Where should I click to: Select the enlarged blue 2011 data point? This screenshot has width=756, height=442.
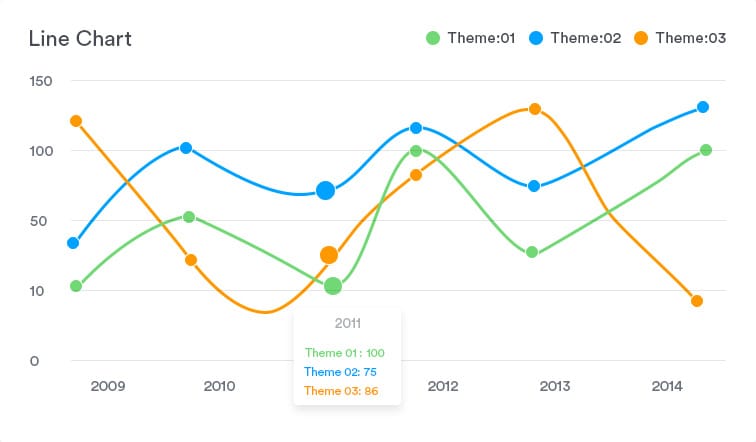pyautogui.click(x=325, y=190)
